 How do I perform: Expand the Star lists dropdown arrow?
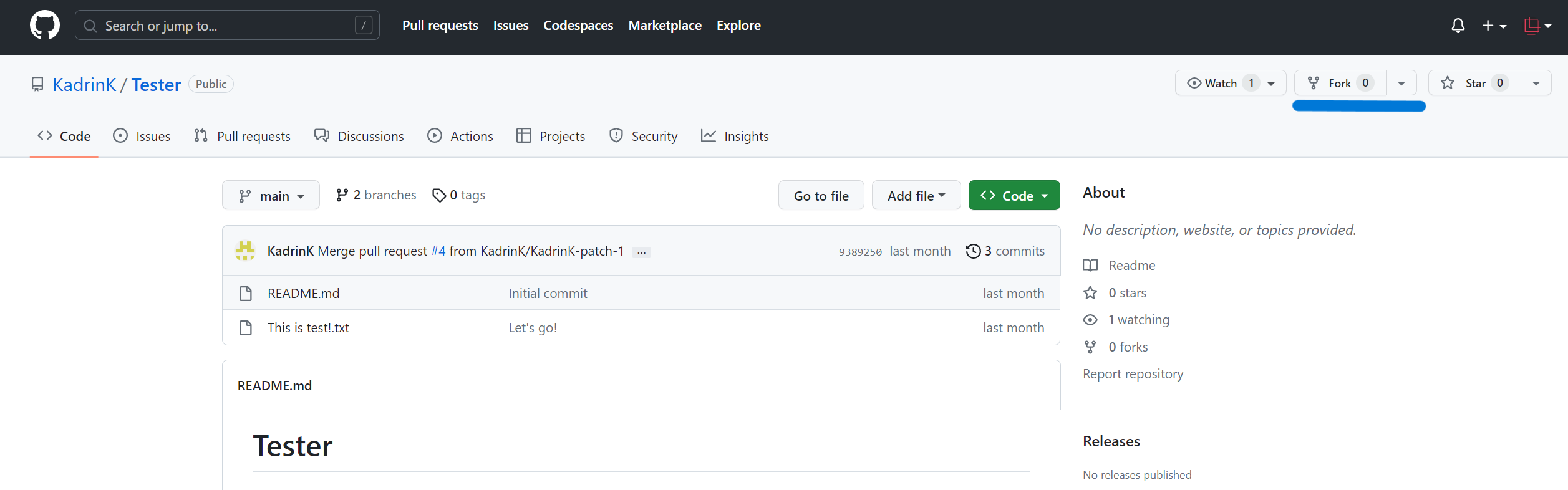[1536, 83]
